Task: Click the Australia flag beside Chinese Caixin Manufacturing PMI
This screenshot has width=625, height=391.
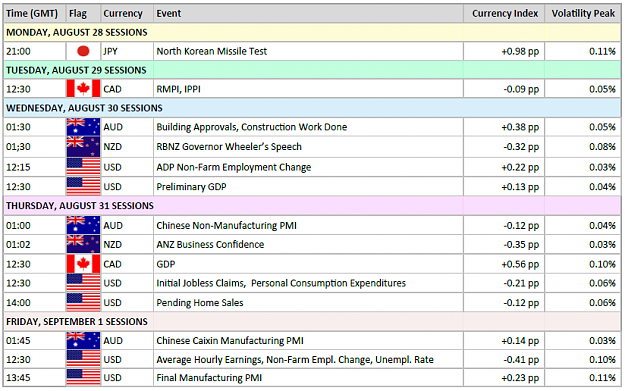Action: [83, 340]
